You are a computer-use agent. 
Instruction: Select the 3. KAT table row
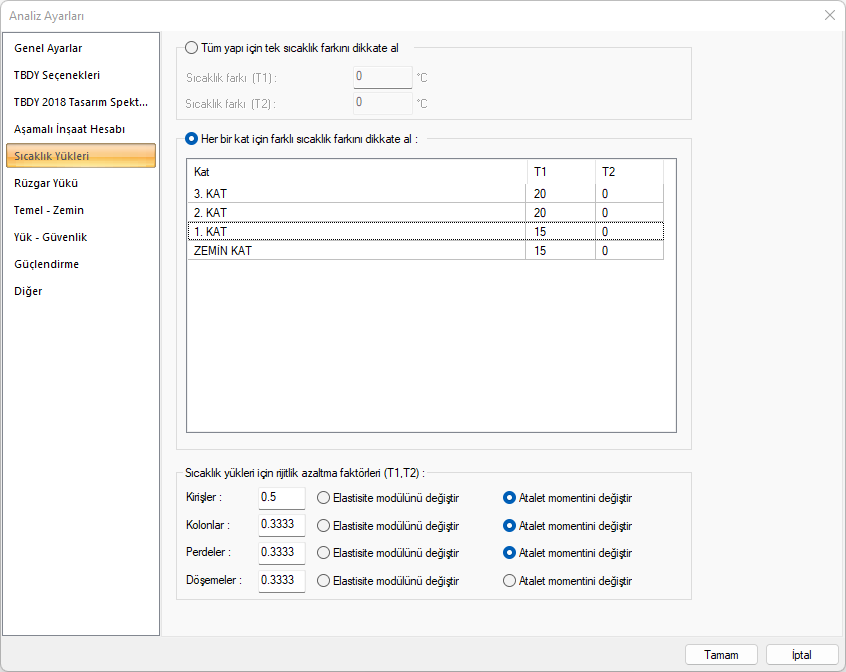click(x=355, y=193)
